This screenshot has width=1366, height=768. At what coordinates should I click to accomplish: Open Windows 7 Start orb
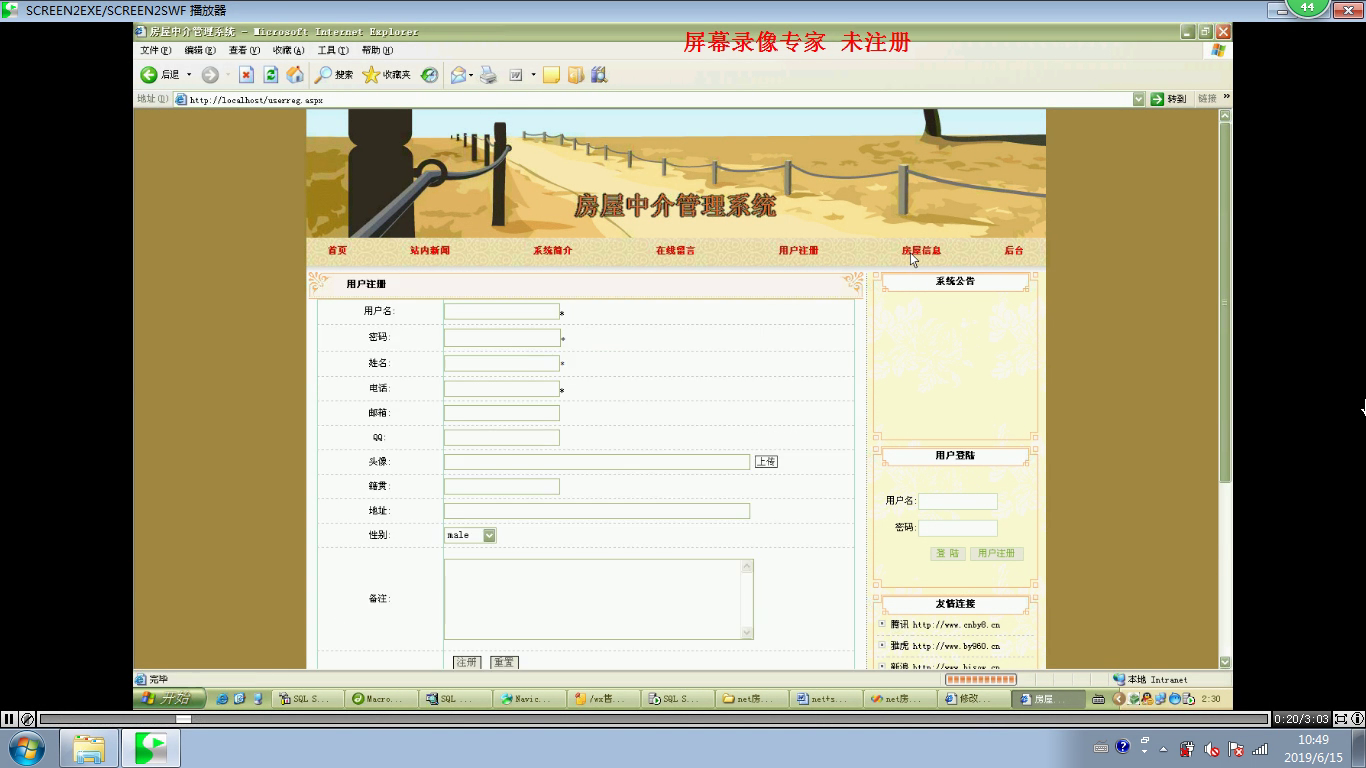26,748
